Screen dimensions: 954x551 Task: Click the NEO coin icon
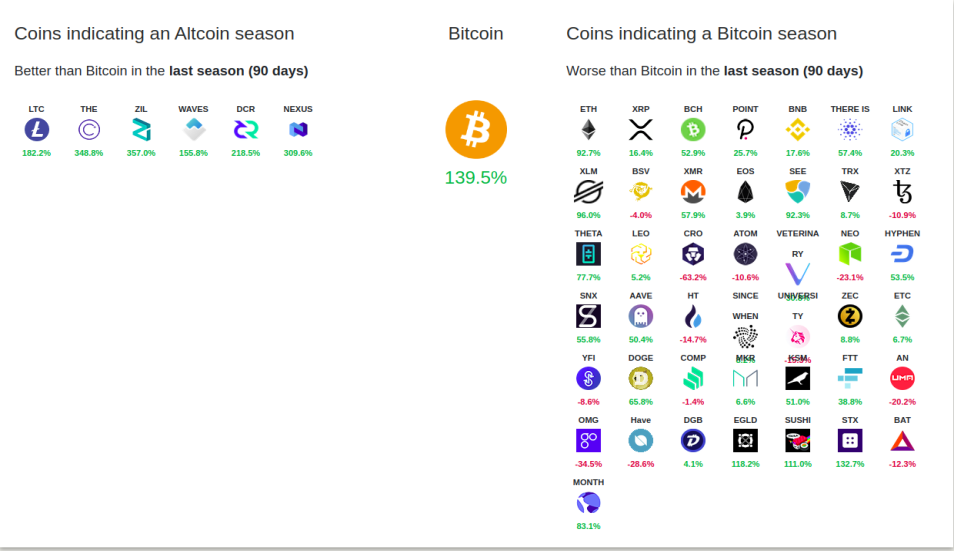850,254
